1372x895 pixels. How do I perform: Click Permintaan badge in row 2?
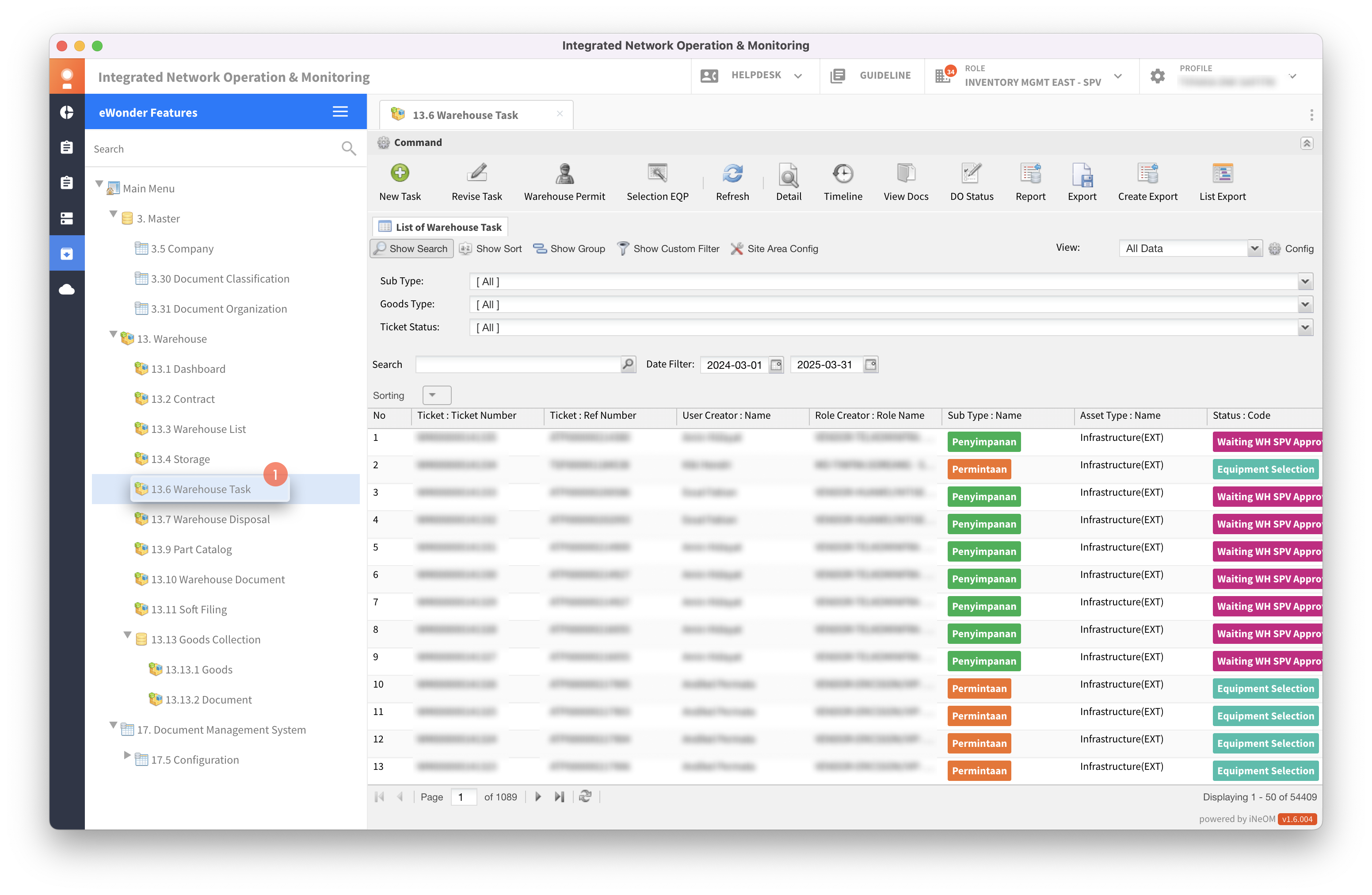979,469
